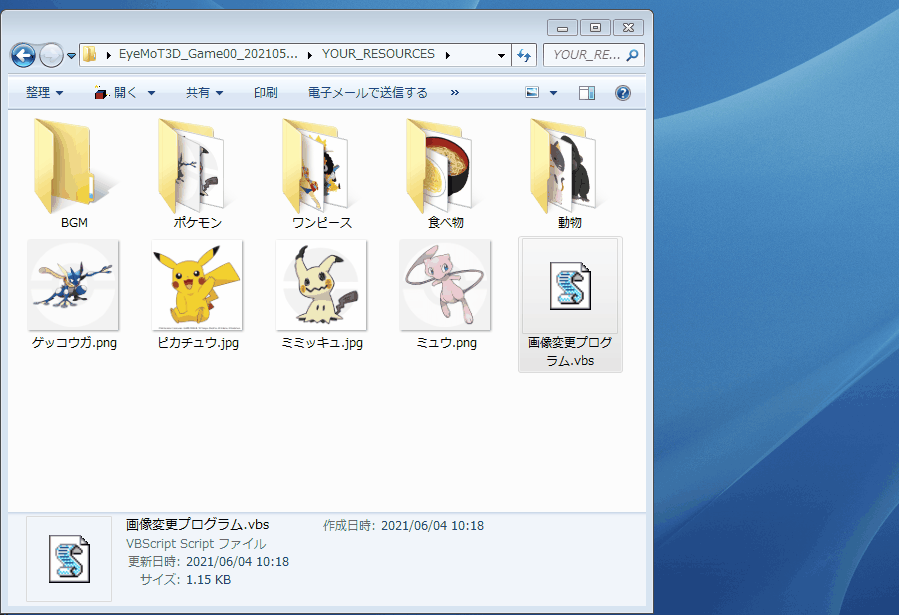Select the ミュウ.png thumbnail
This screenshot has width=899, height=615.
pyautogui.click(x=445, y=285)
